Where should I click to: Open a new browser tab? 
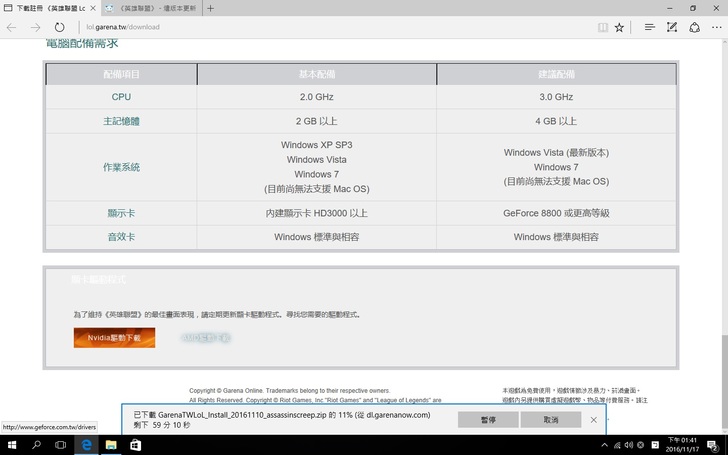tap(210, 8)
